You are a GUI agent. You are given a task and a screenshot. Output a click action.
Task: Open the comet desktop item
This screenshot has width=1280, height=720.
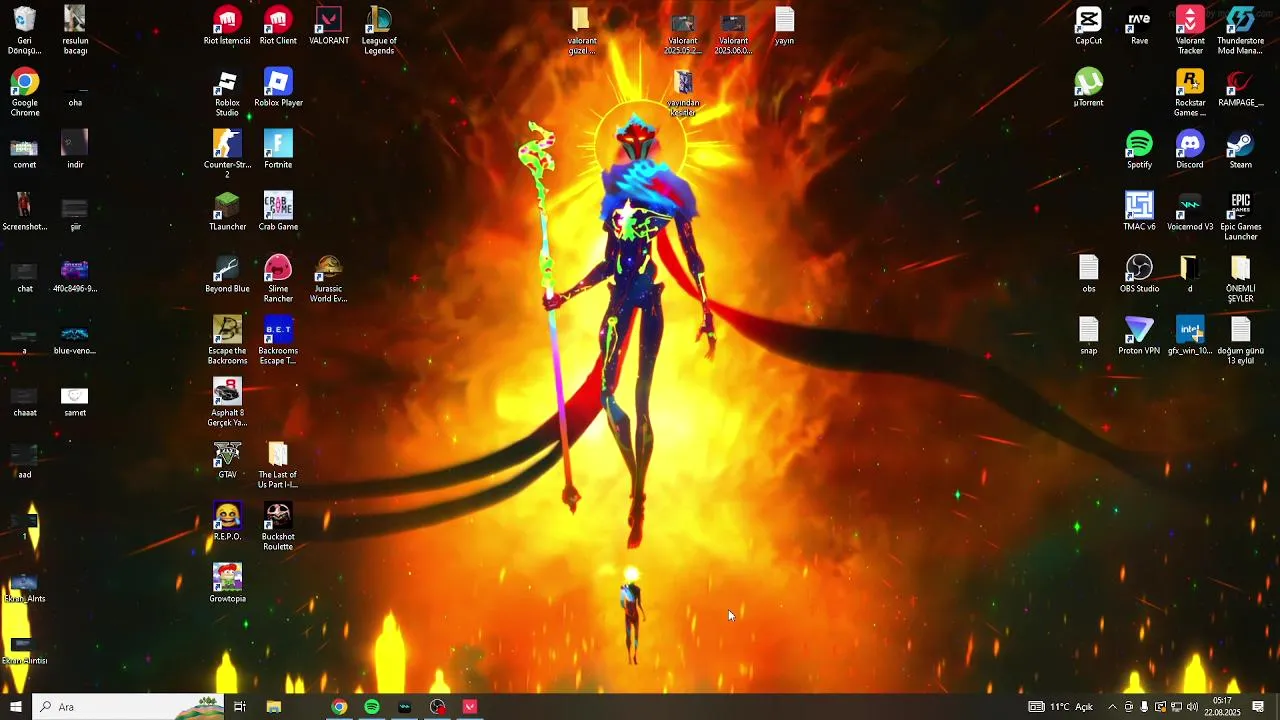click(25, 150)
